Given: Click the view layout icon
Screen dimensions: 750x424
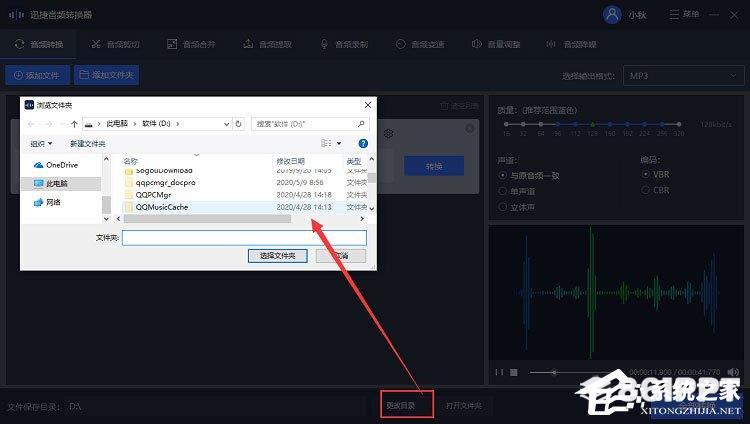Looking at the screenshot, I should 326,143.
